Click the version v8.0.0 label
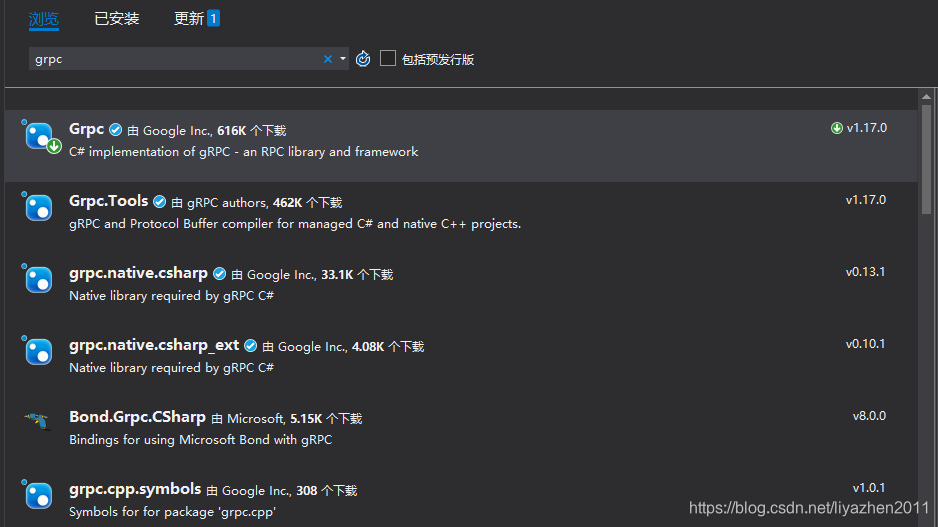938x527 pixels. point(869,416)
